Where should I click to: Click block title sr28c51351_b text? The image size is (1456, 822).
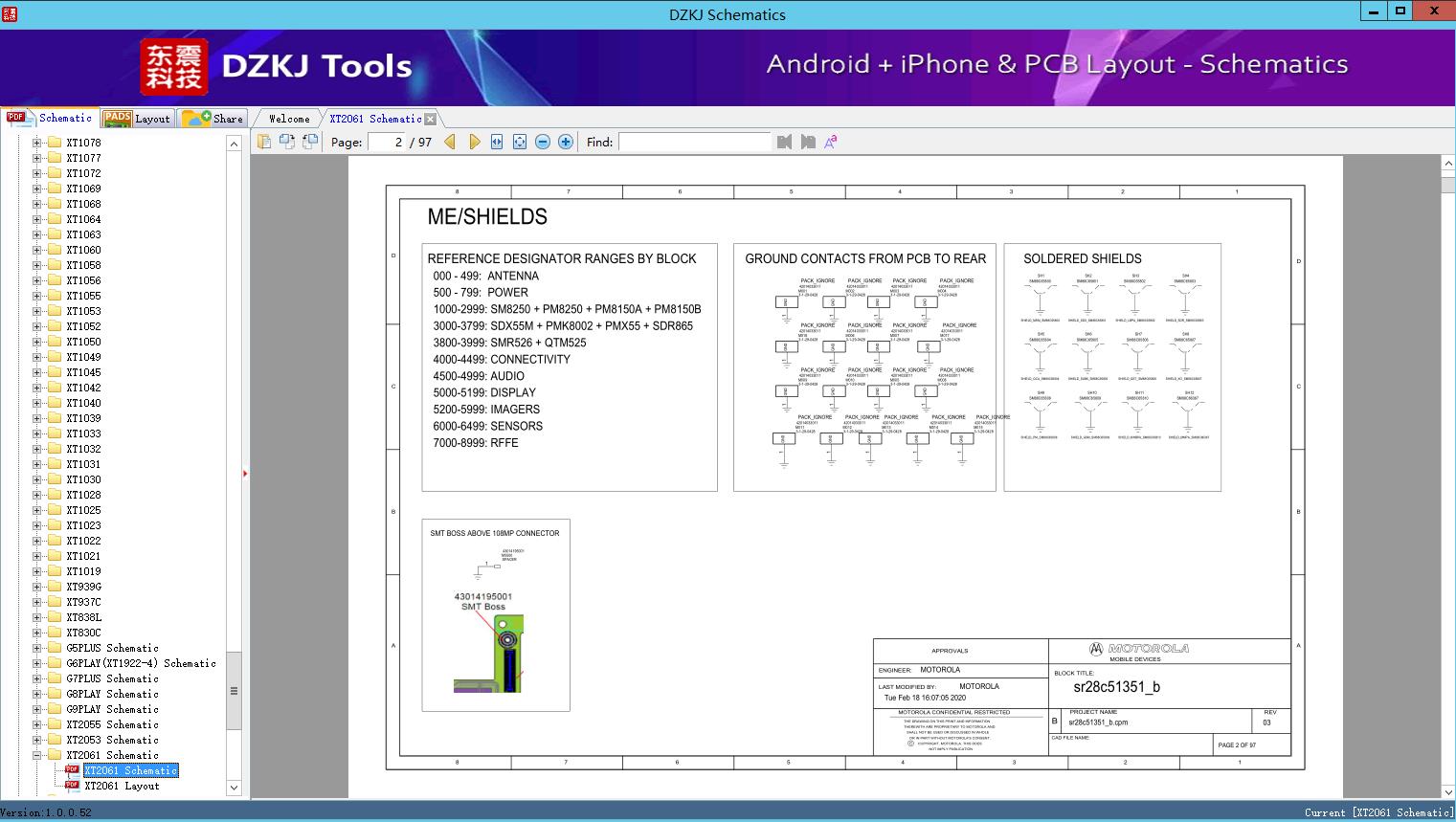point(1116,687)
